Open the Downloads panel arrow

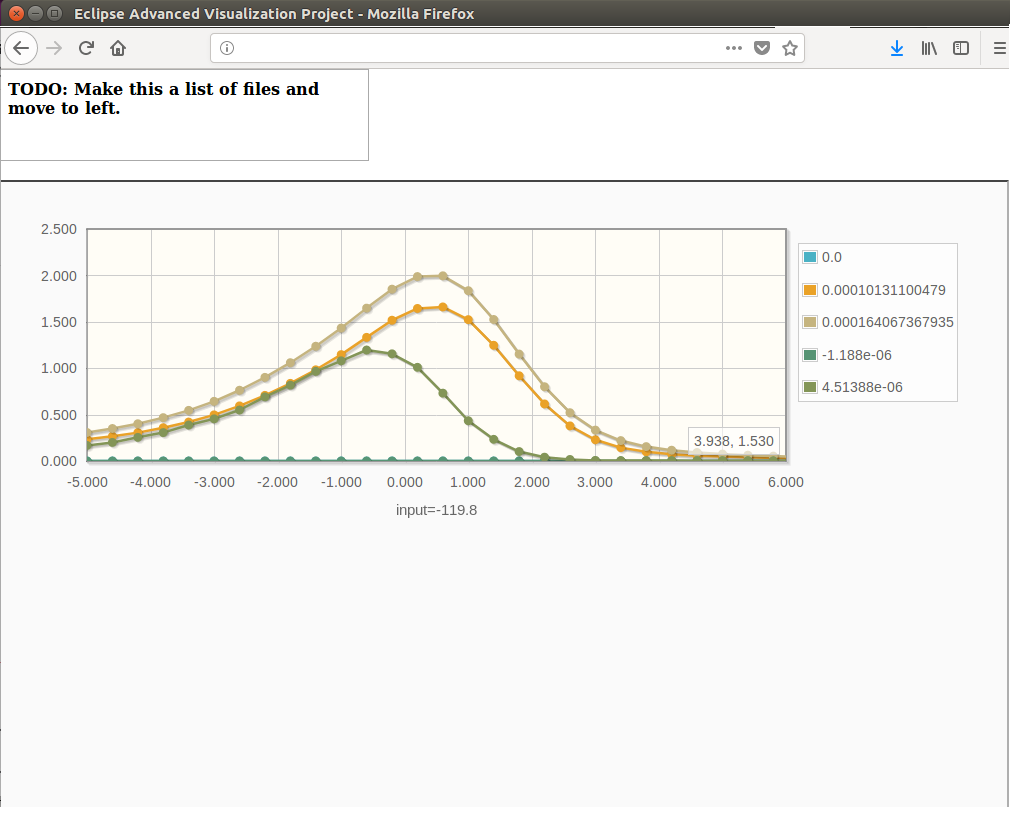tap(897, 48)
